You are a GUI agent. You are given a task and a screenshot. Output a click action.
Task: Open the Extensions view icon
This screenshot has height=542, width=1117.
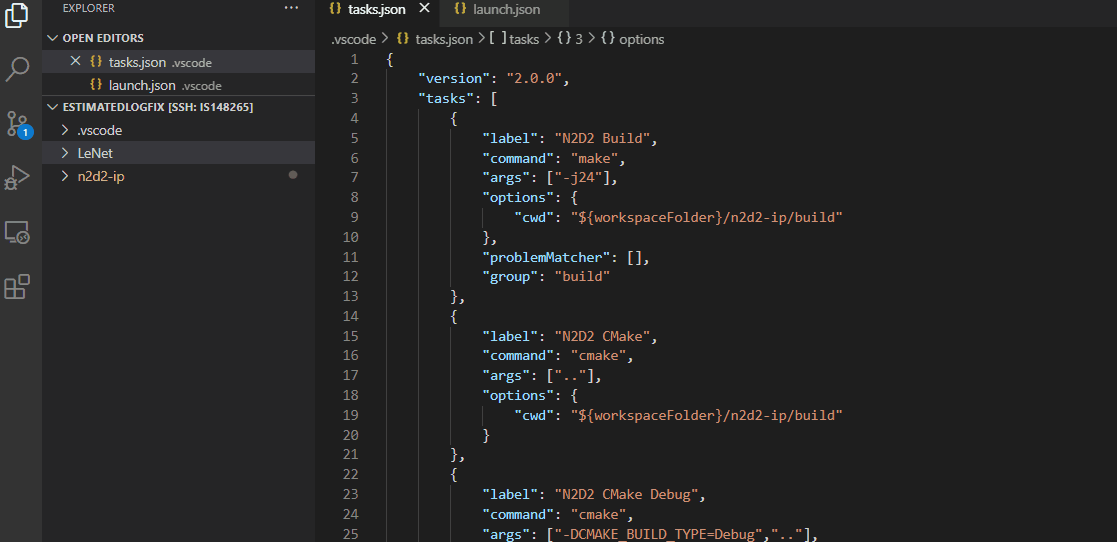pyautogui.click(x=17, y=287)
